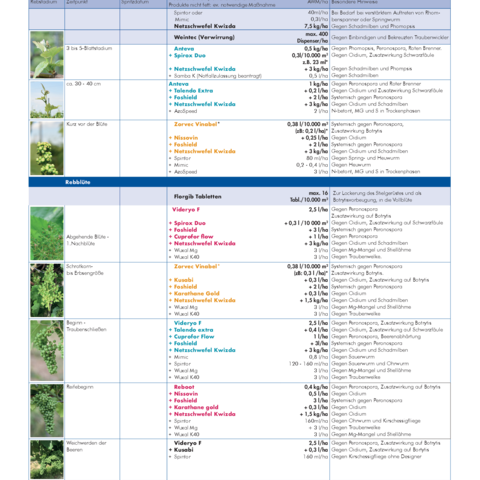Click 'Anteva' in the 3-5 leaf stage row
Image resolution: width=480 pixels, height=480 pixels.
coord(184,49)
